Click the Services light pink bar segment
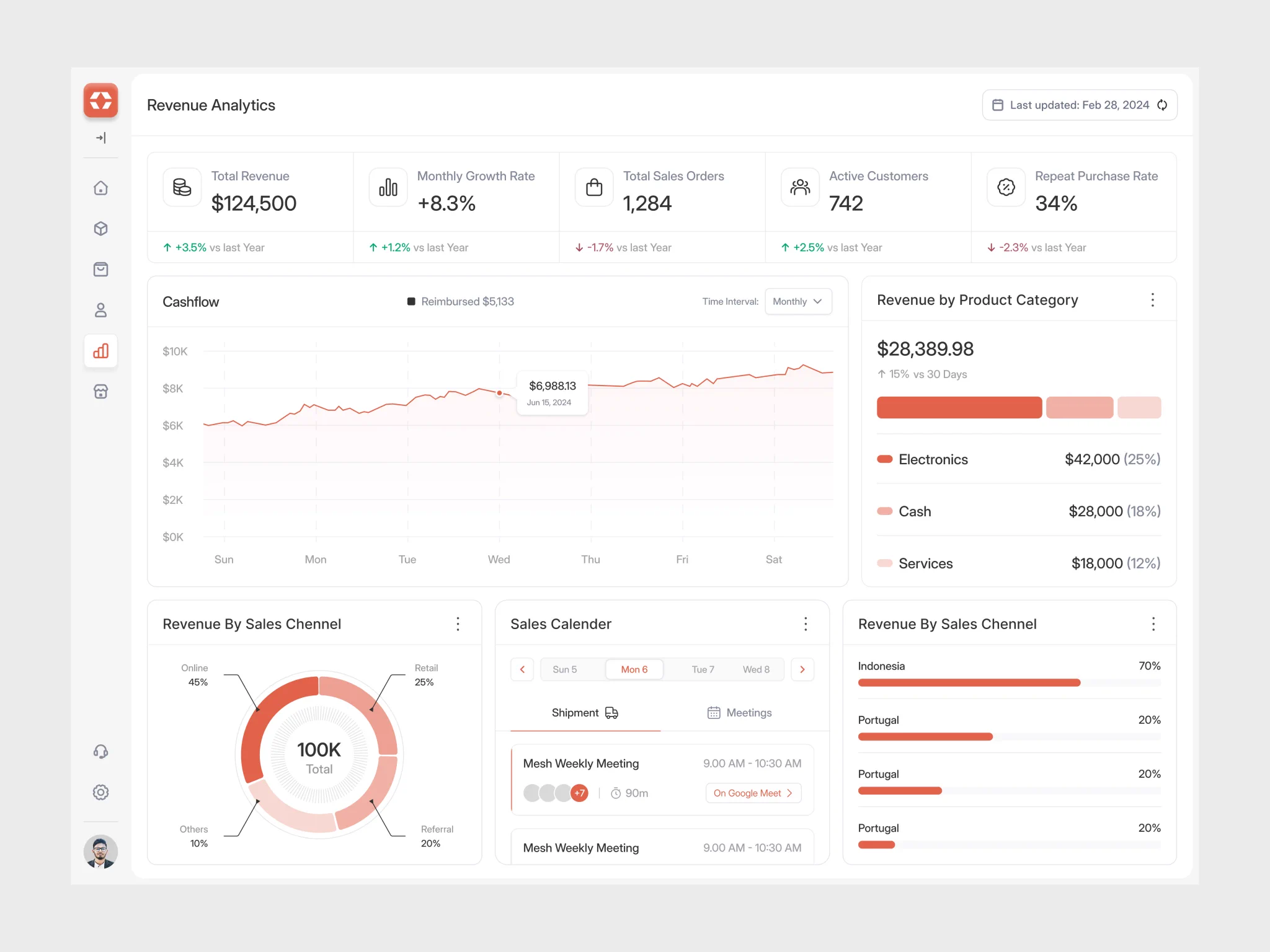1270x952 pixels. (1139, 407)
